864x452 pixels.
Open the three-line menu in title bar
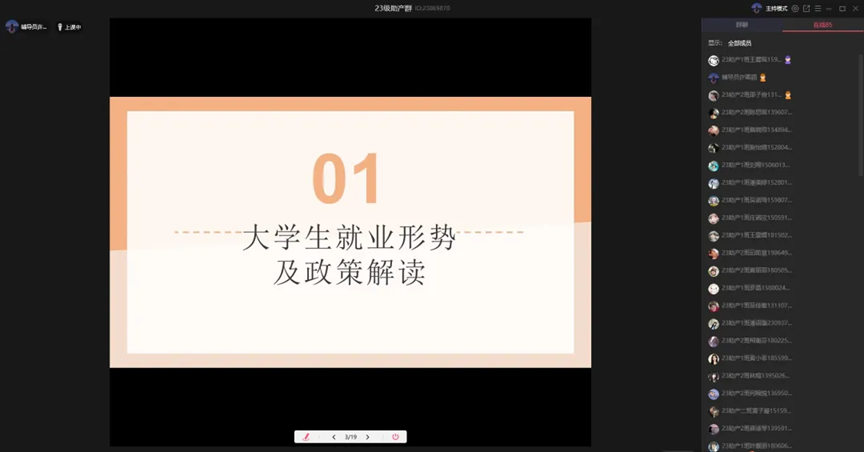(x=817, y=8)
